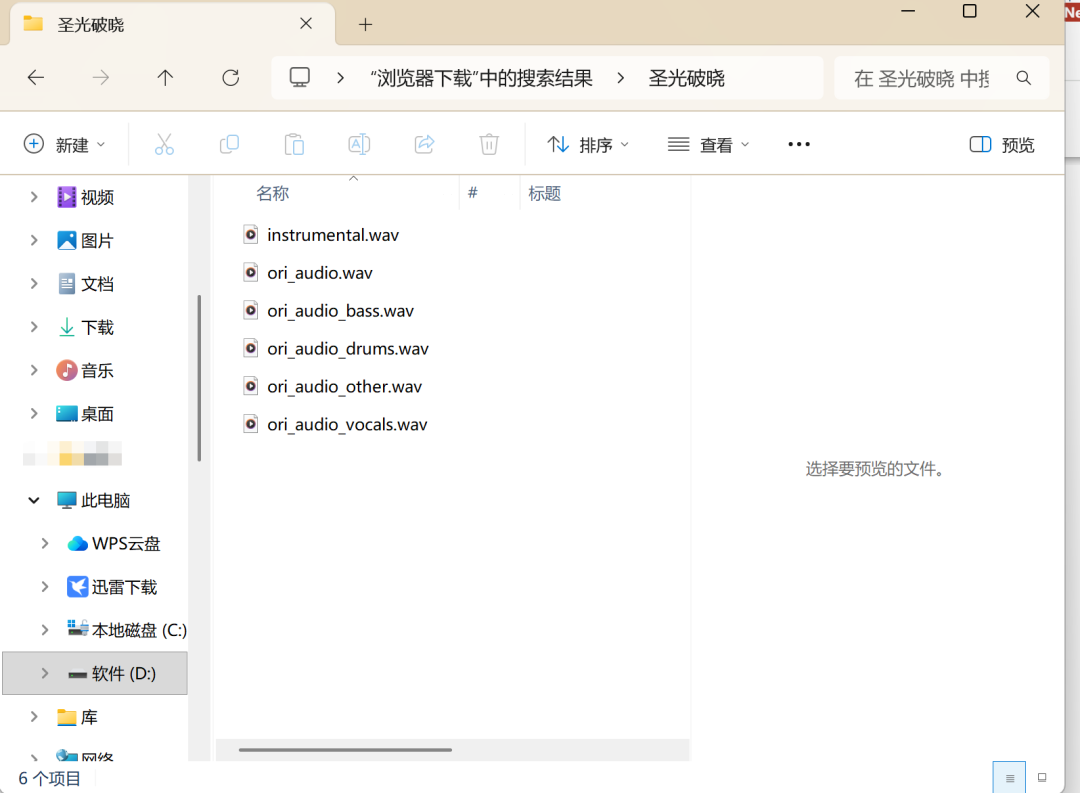Toggle the 预览 preview pane
Viewport: 1080px width, 793px height.
[x=1002, y=145]
